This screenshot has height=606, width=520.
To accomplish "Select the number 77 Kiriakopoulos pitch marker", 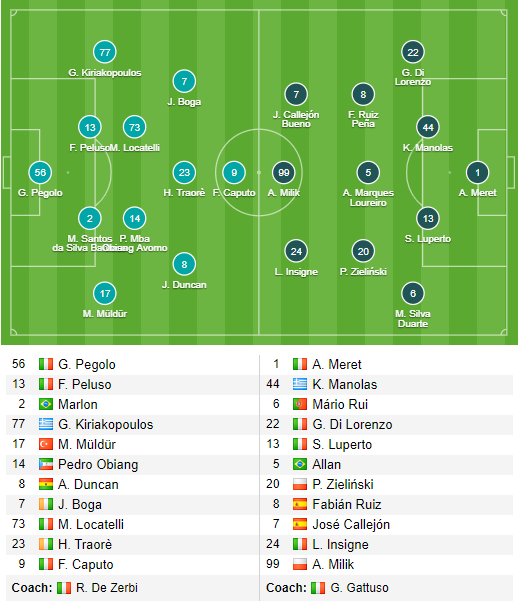I will pos(105,52).
